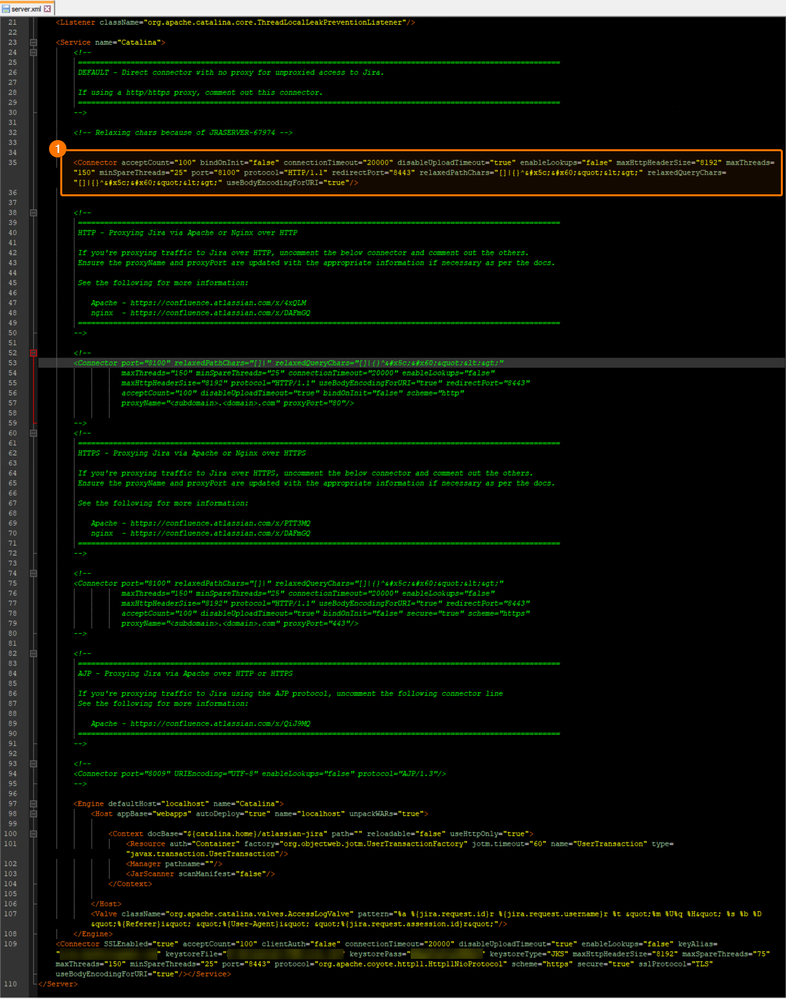Image resolution: width=786 pixels, height=999 pixels.
Task: Click the closing </Host> tag
Action: pos(106,904)
